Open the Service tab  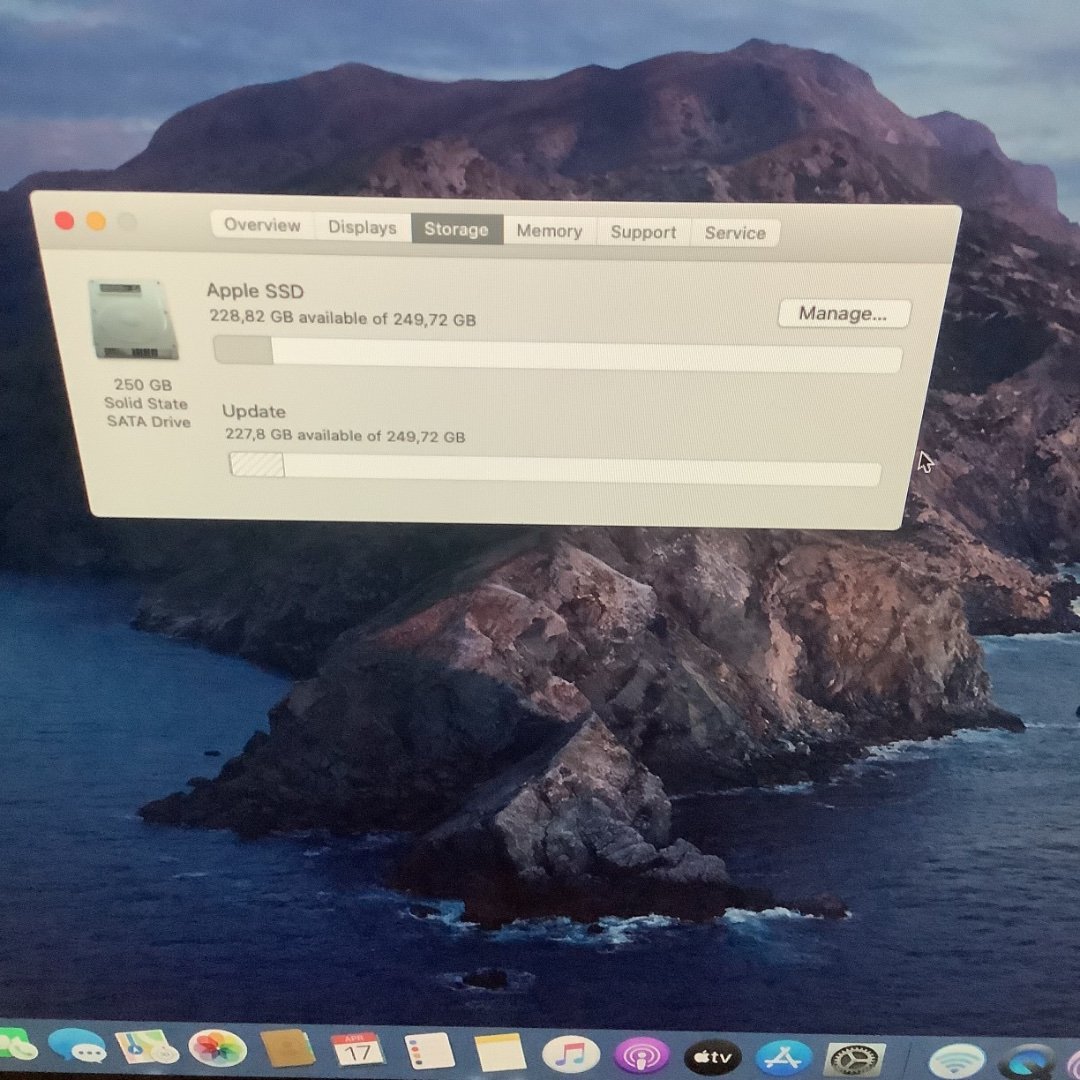(x=735, y=233)
